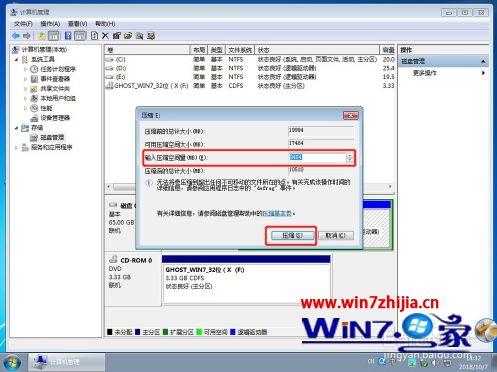Click the 布局 column header
This screenshot has height=372, width=497.
(x=199, y=50)
